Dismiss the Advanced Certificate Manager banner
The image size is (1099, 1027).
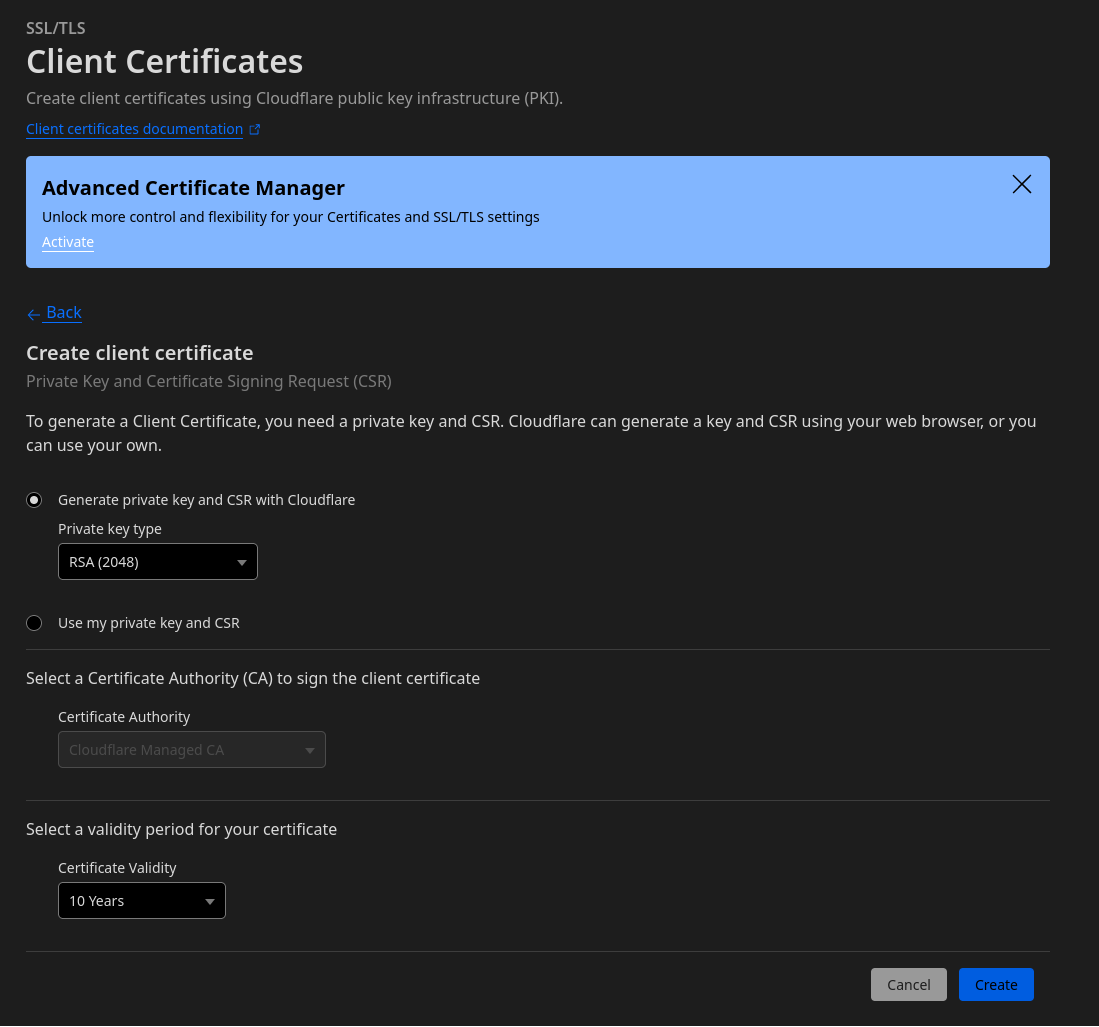click(1021, 184)
